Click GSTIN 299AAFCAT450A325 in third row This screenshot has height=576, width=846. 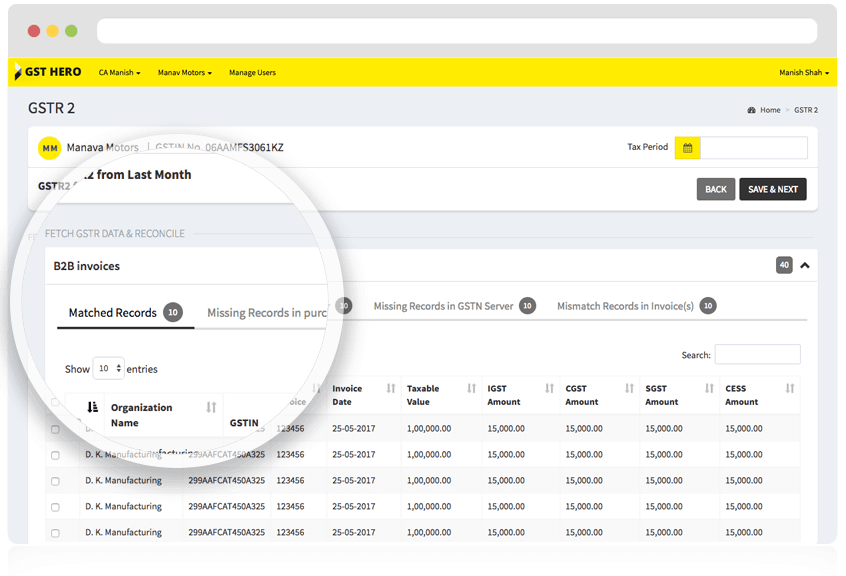(x=227, y=481)
